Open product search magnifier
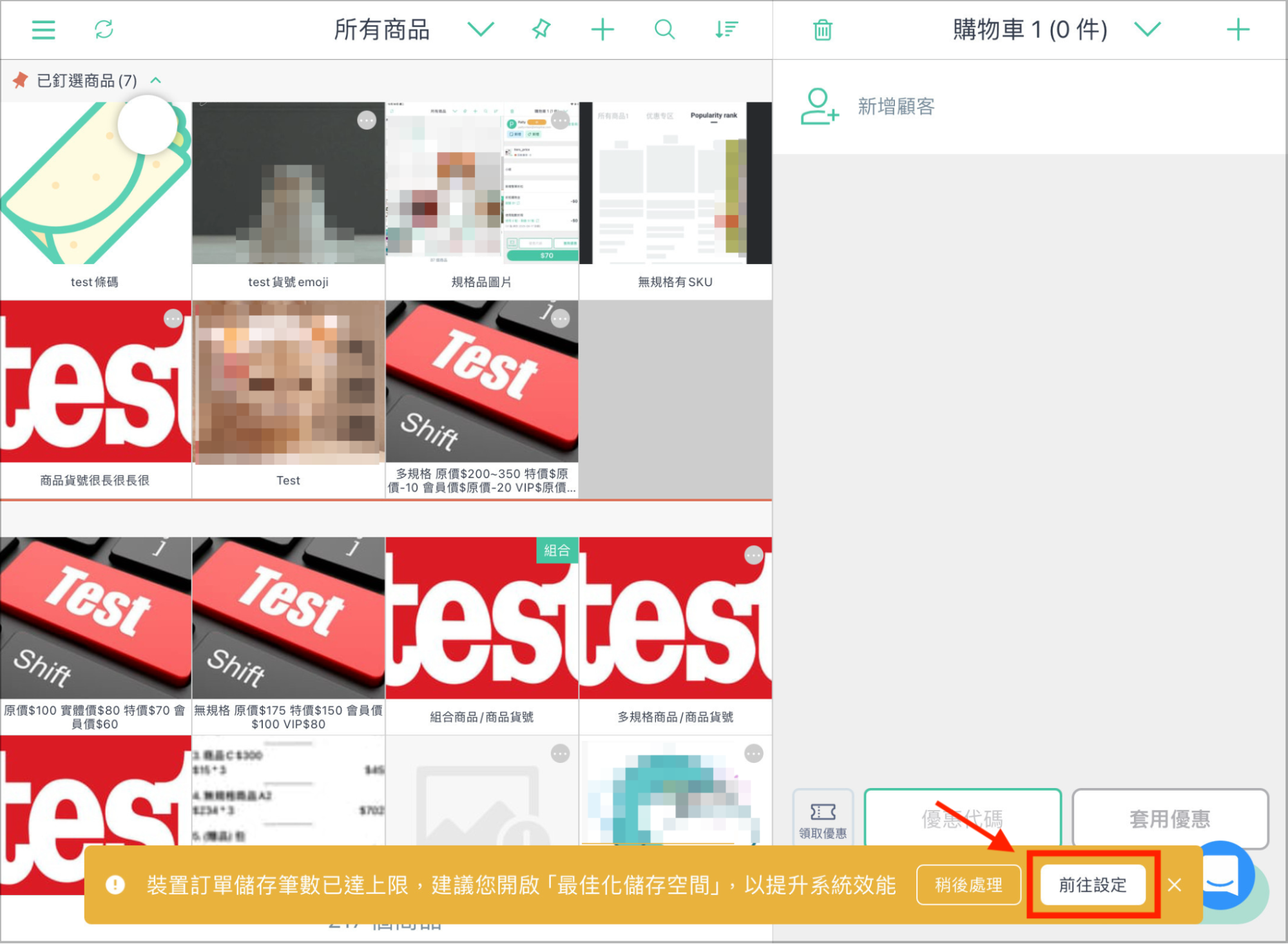The height and width of the screenshot is (944, 1288). (664, 30)
